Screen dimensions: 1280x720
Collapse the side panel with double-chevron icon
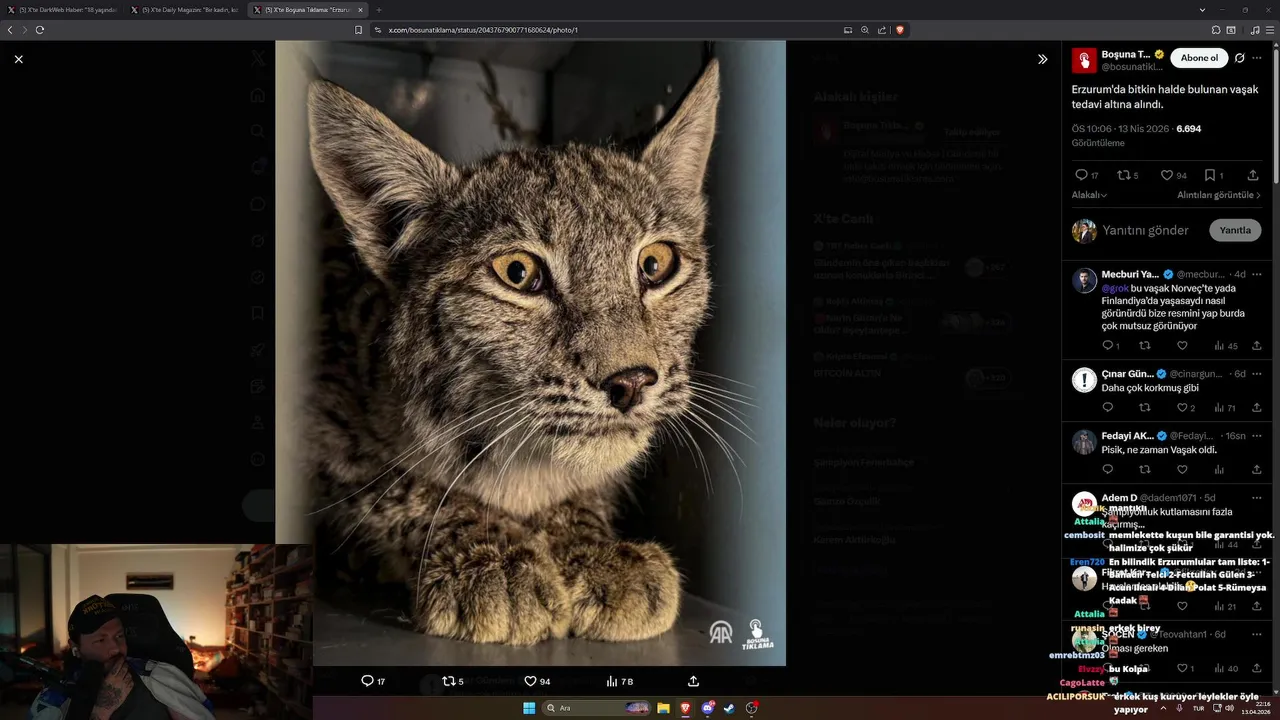[1042, 59]
